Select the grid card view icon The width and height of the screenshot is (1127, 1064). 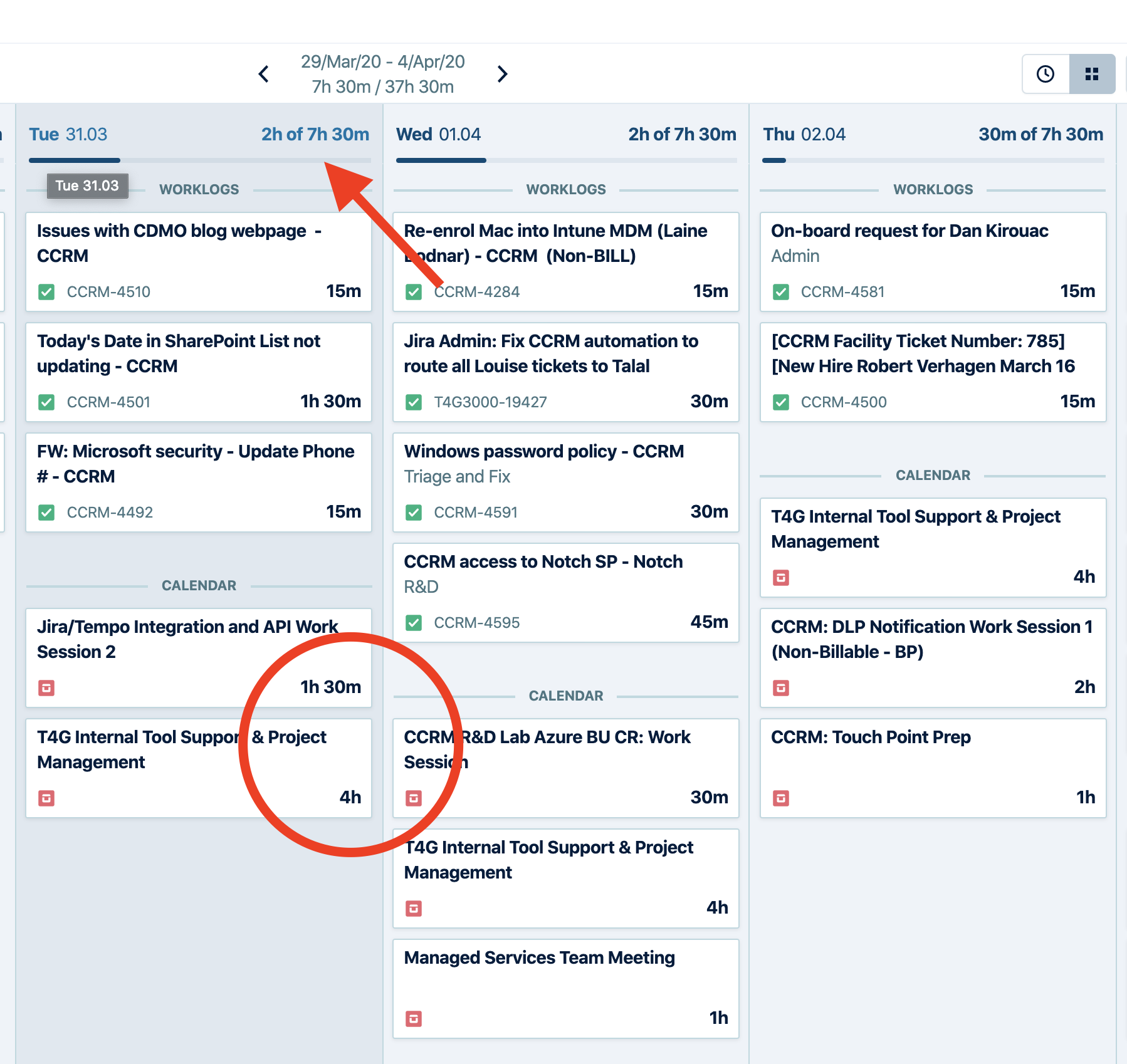tap(1091, 74)
